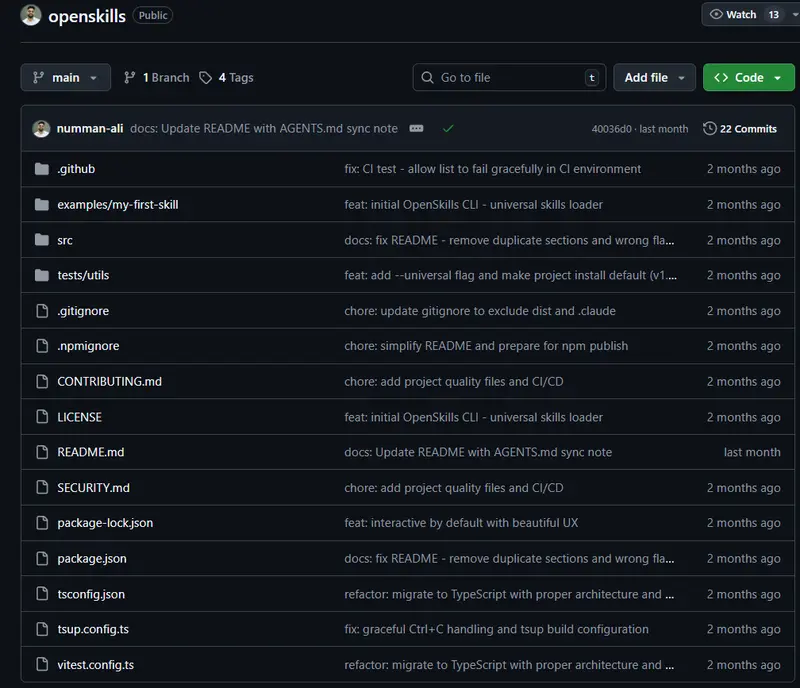Open the Add file dropdown
Viewport: 800px width, 688px height.
[654, 77]
